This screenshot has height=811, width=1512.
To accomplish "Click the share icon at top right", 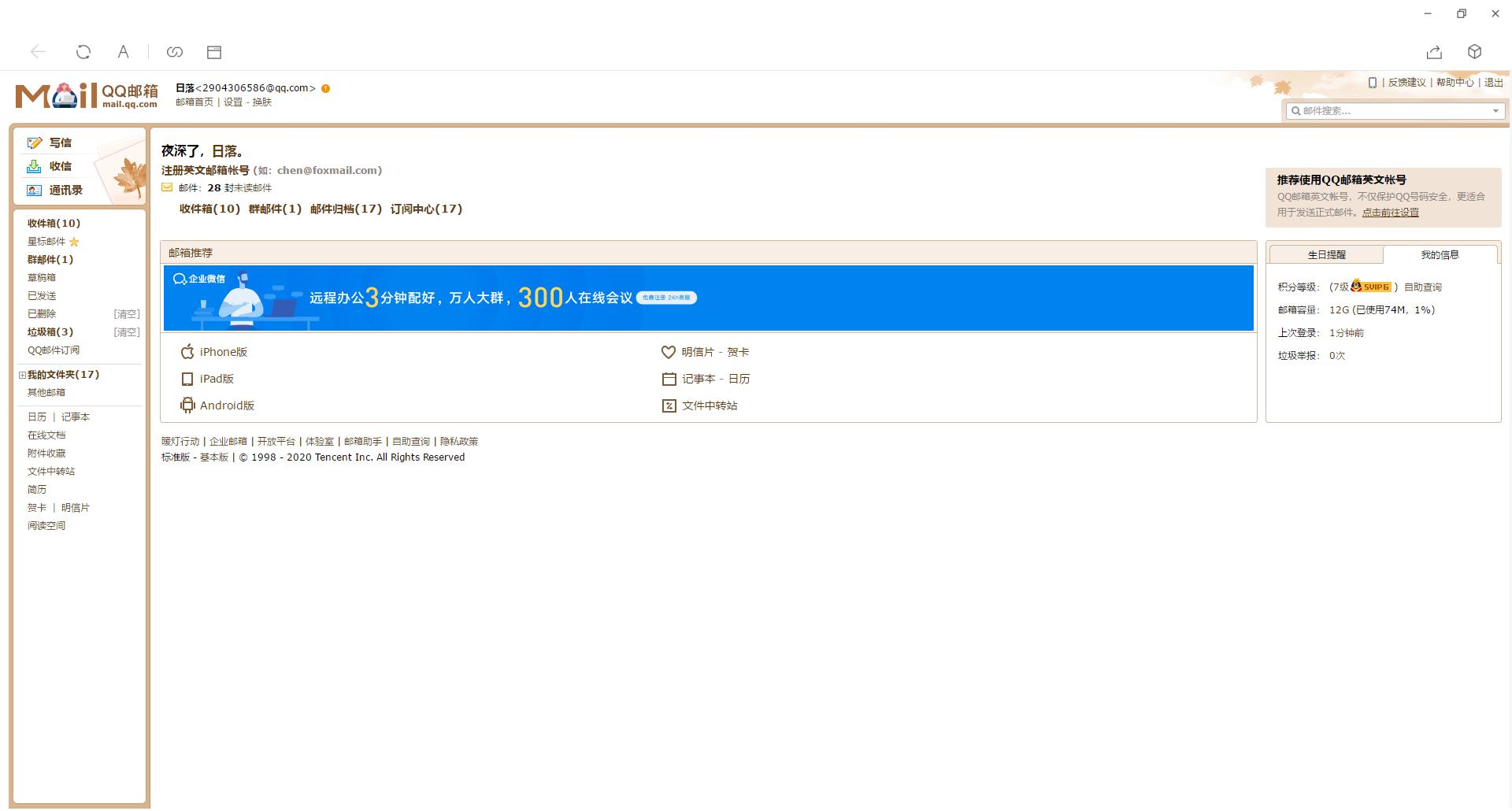I will pyautogui.click(x=1434, y=52).
